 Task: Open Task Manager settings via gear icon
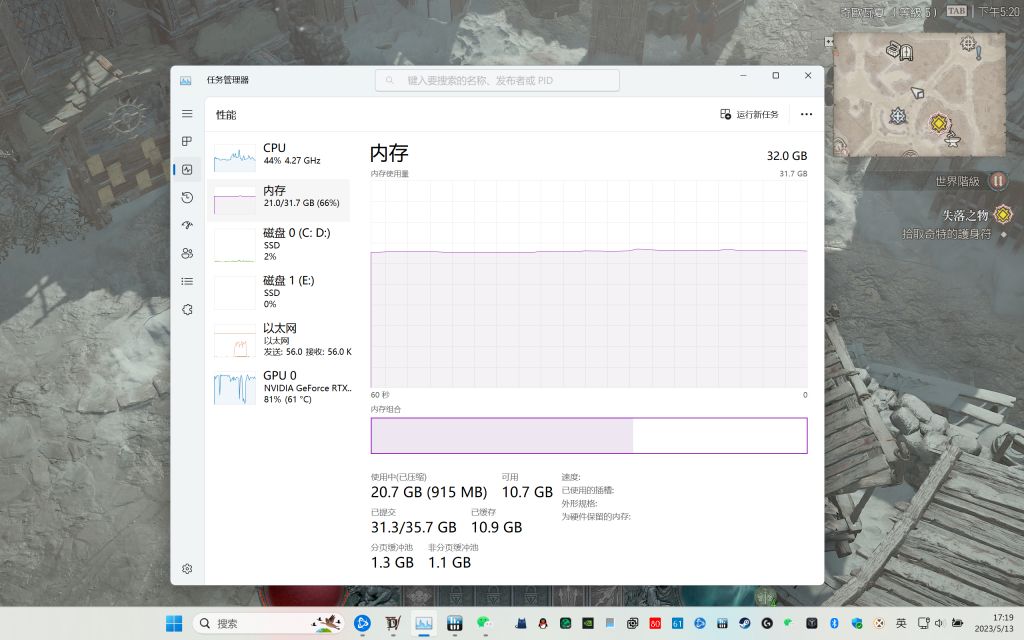pyautogui.click(x=186, y=568)
